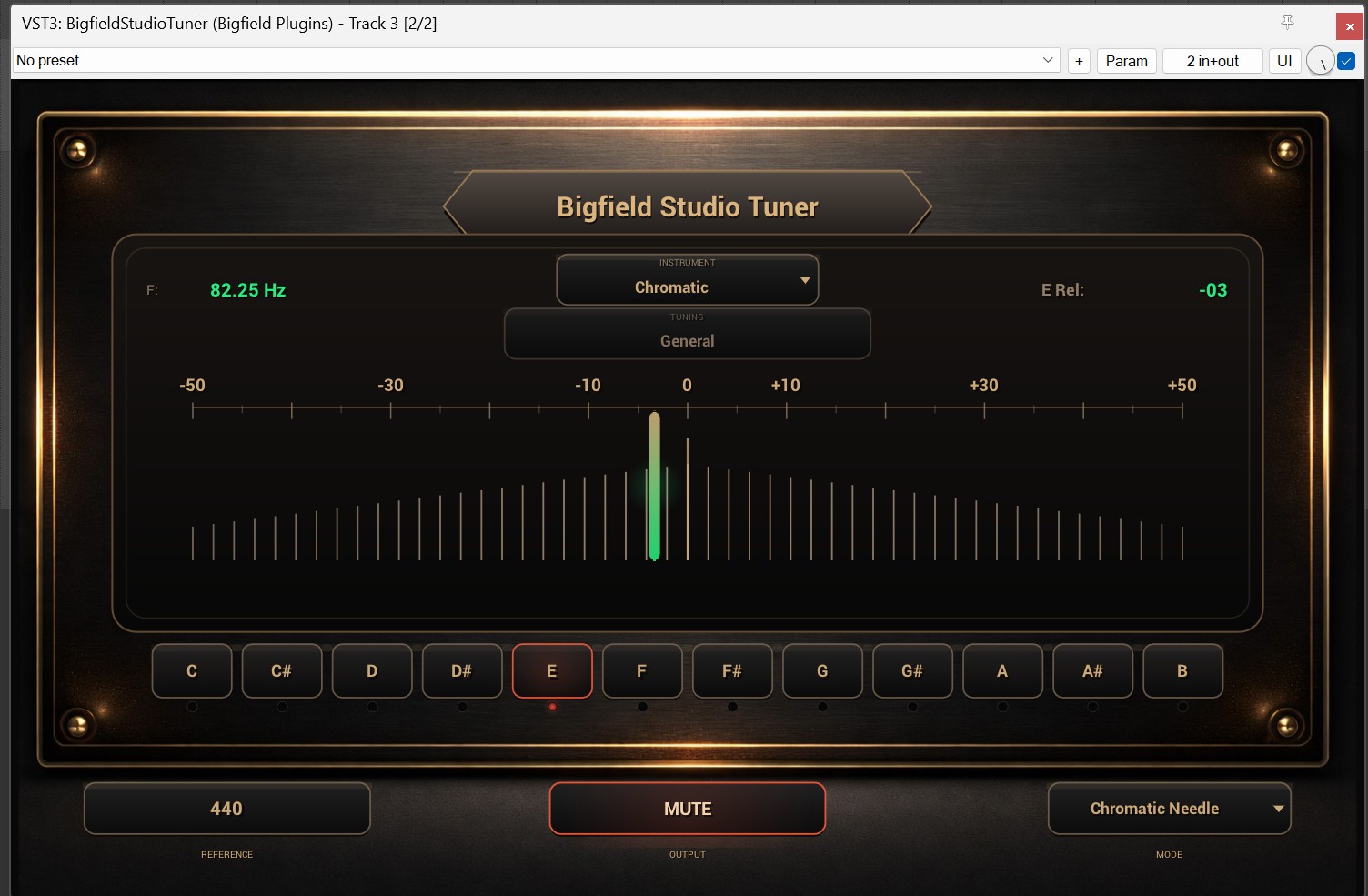Image resolution: width=1368 pixels, height=896 pixels.
Task: Toggle the plugin bypass checkbox
Action: click(1346, 61)
